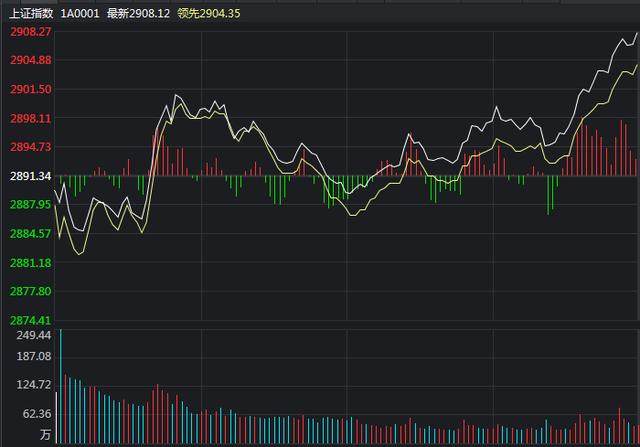
Task: Click the 2887.95 price axis label
Action: click(31, 204)
